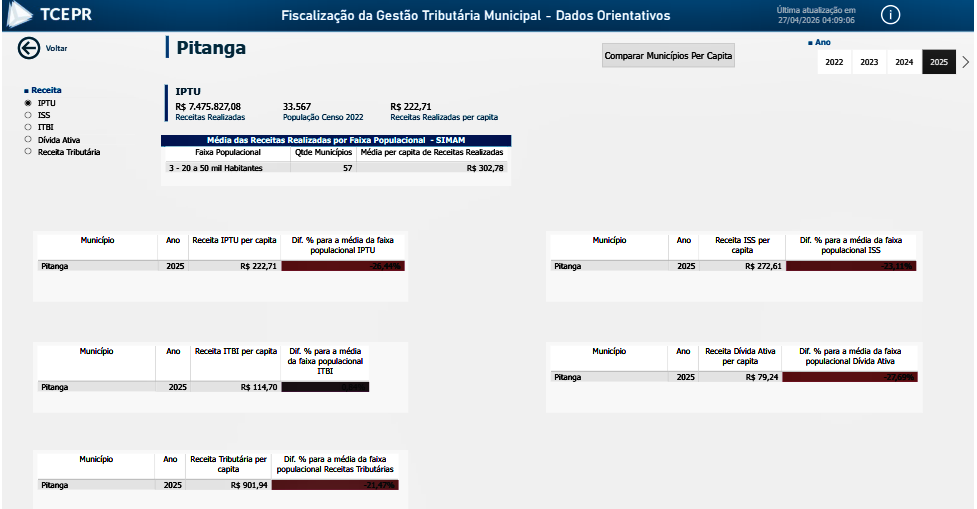Select the 2024 year tab

[904, 62]
